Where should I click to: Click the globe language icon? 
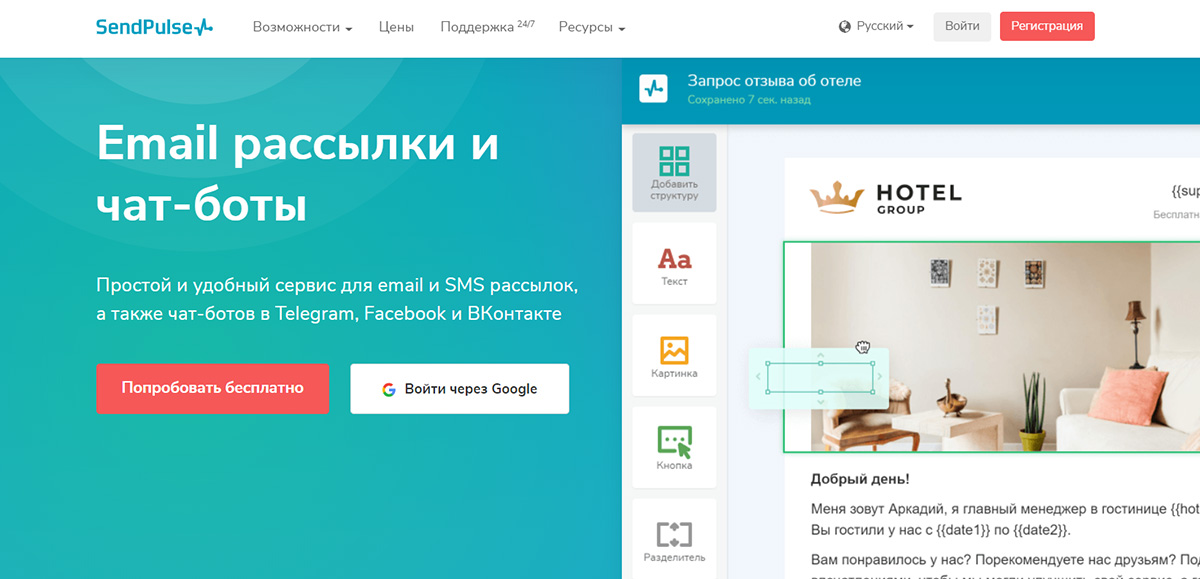pos(845,27)
